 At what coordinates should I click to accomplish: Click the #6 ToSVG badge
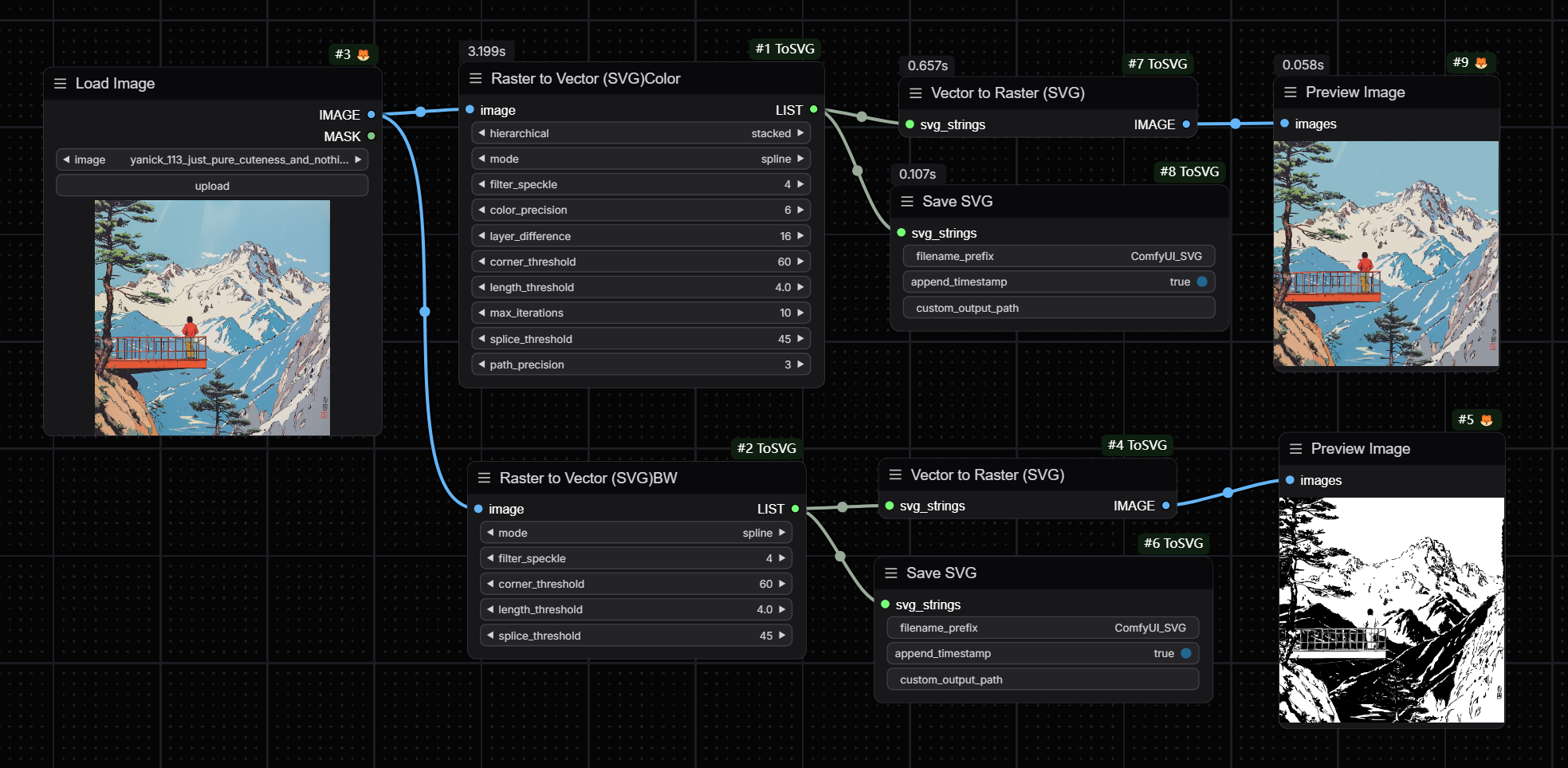pyautogui.click(x=1173, y=543)
